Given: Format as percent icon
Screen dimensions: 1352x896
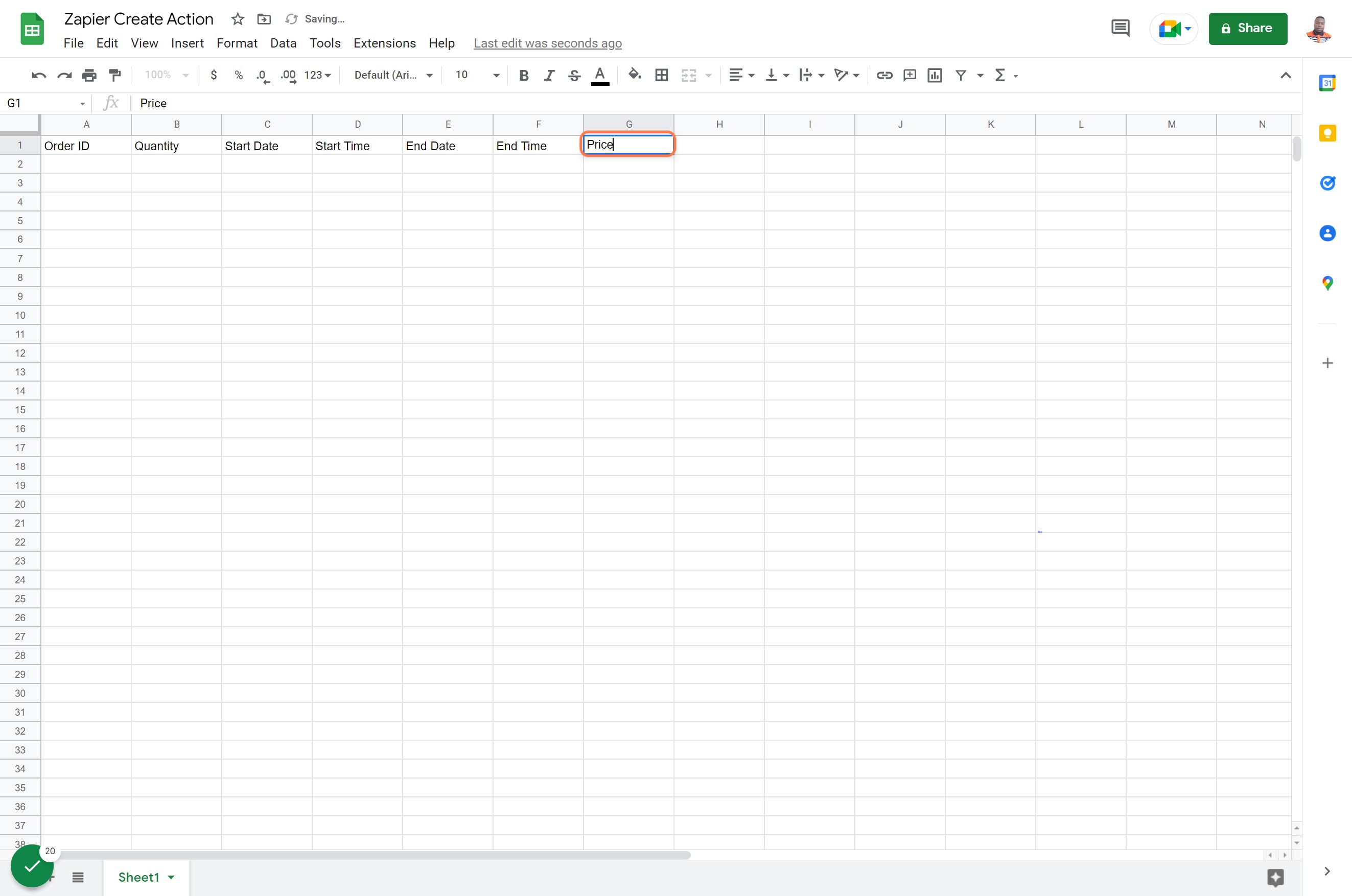Looking at the screenshot, I should point(239,75).
